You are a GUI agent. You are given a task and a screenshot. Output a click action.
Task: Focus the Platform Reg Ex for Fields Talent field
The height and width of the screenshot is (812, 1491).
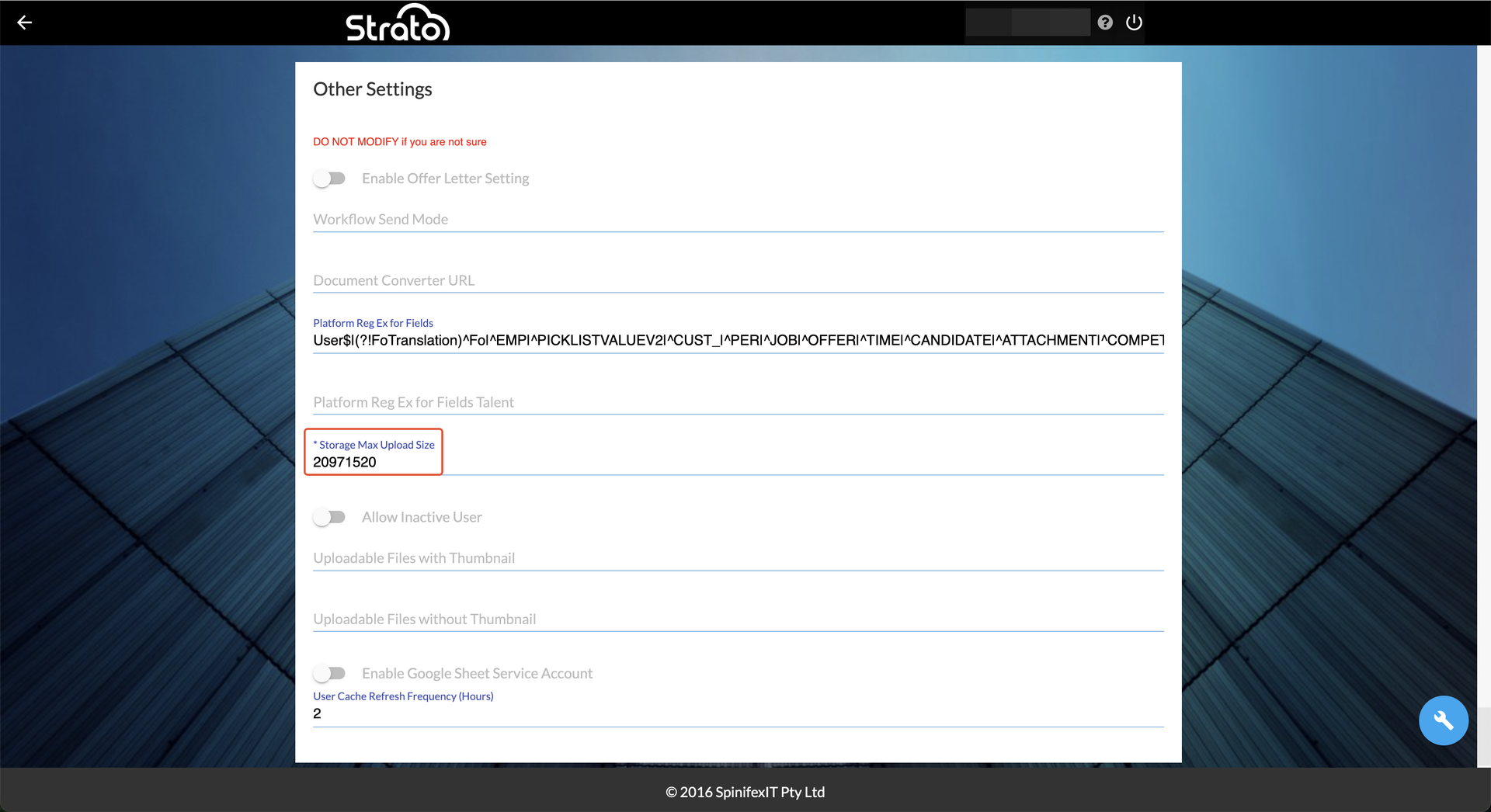pyautogui.click(x=738, y=402)
